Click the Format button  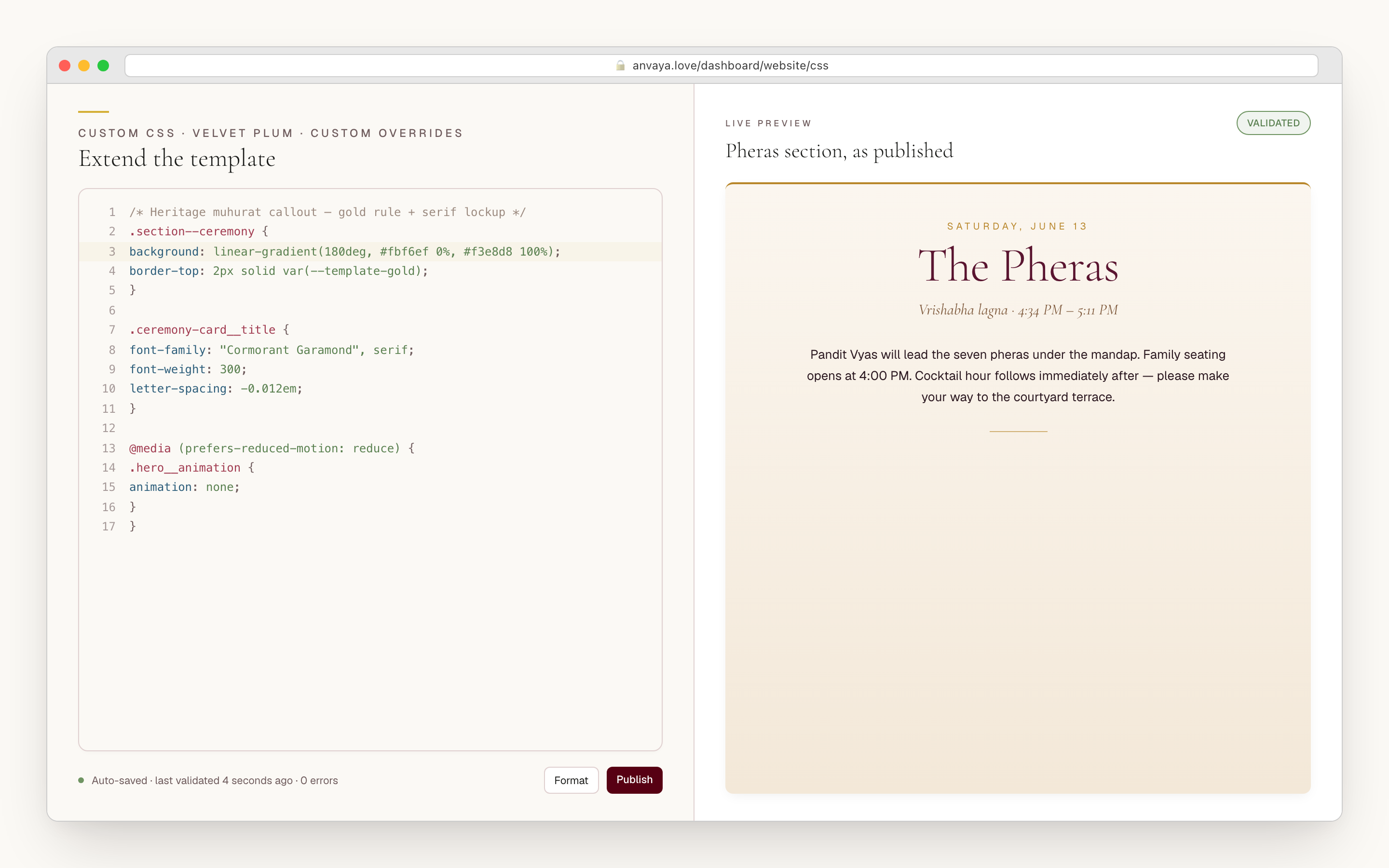point(571,780)
